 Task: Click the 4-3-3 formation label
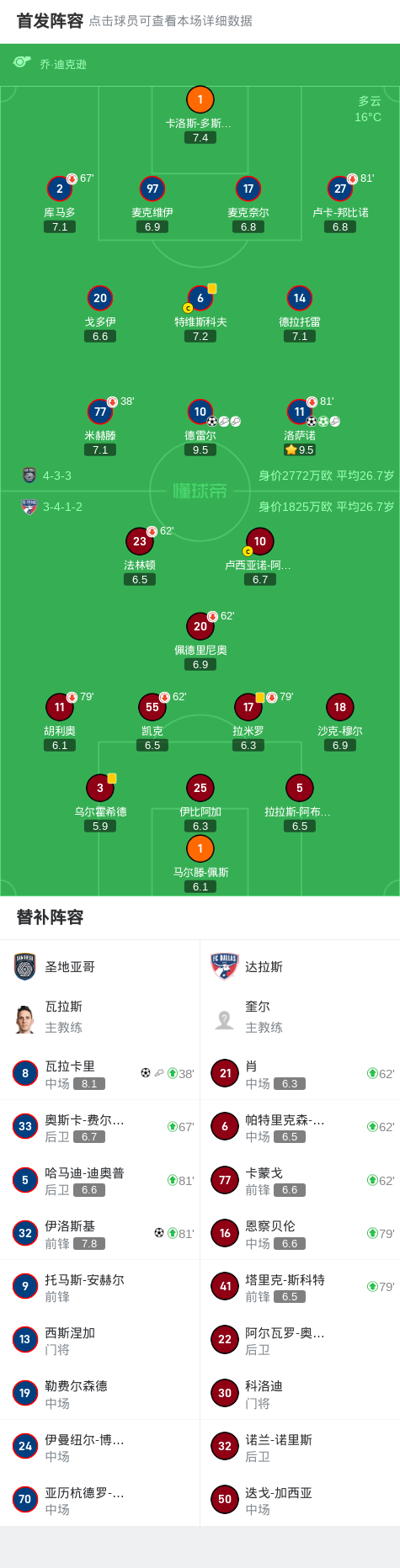click(57, 476)
